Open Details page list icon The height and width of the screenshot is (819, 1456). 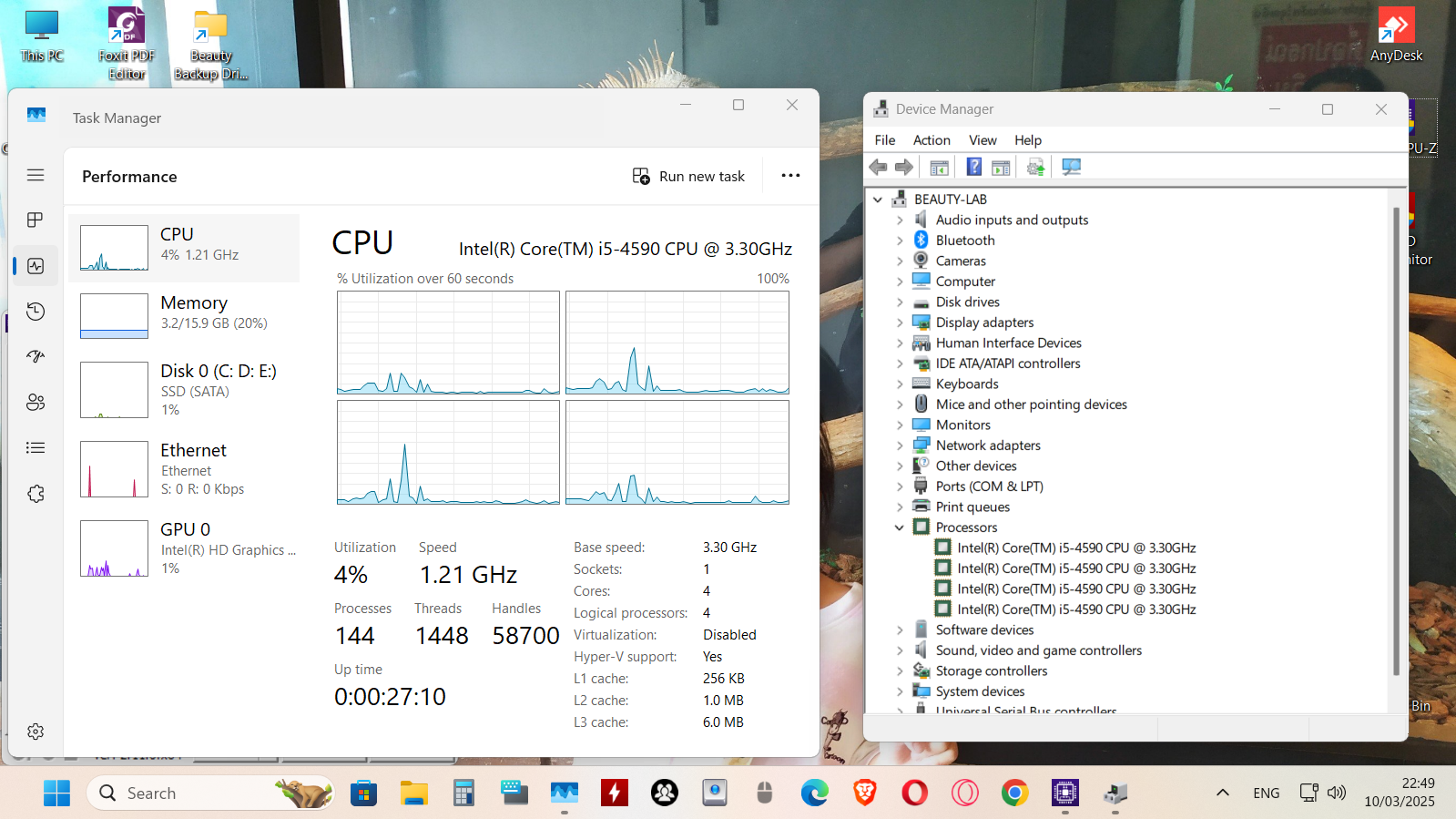point(36,448)
